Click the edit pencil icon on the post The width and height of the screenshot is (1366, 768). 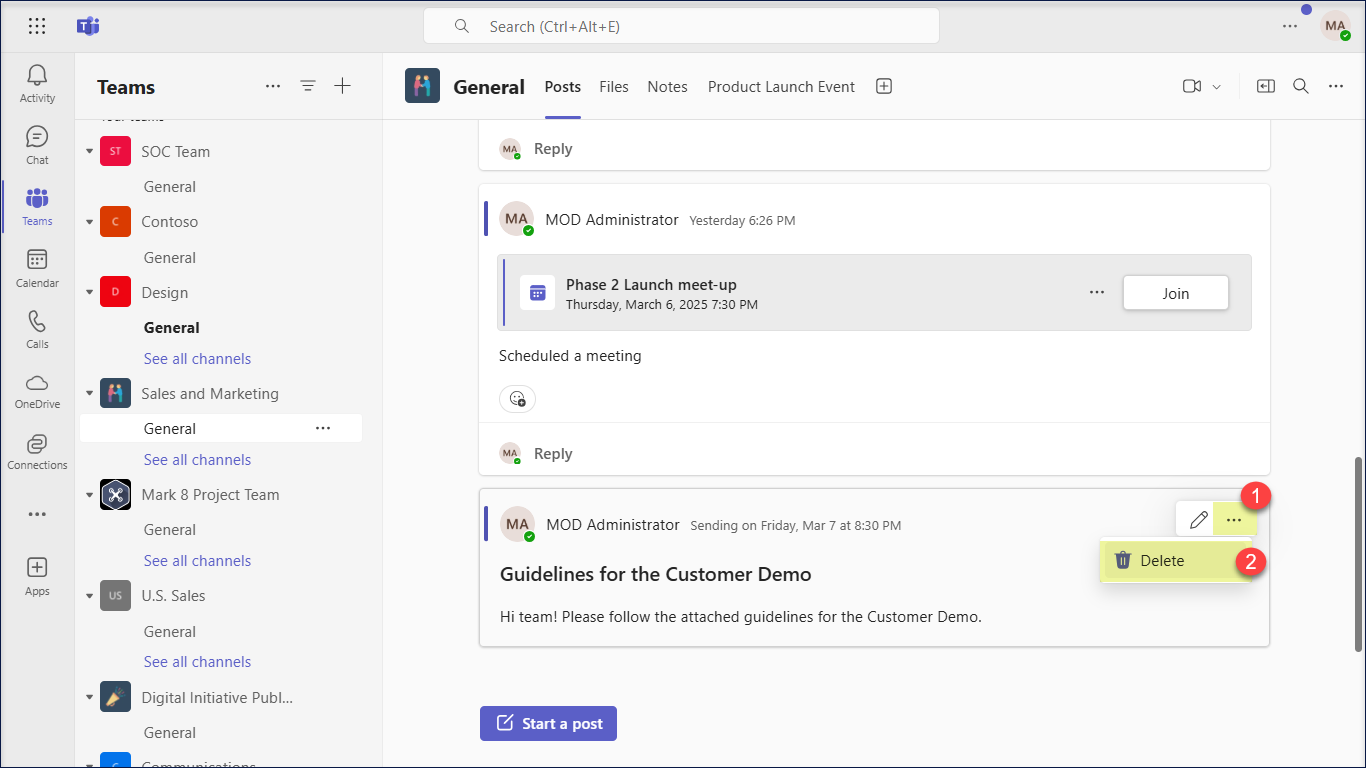1198,520
